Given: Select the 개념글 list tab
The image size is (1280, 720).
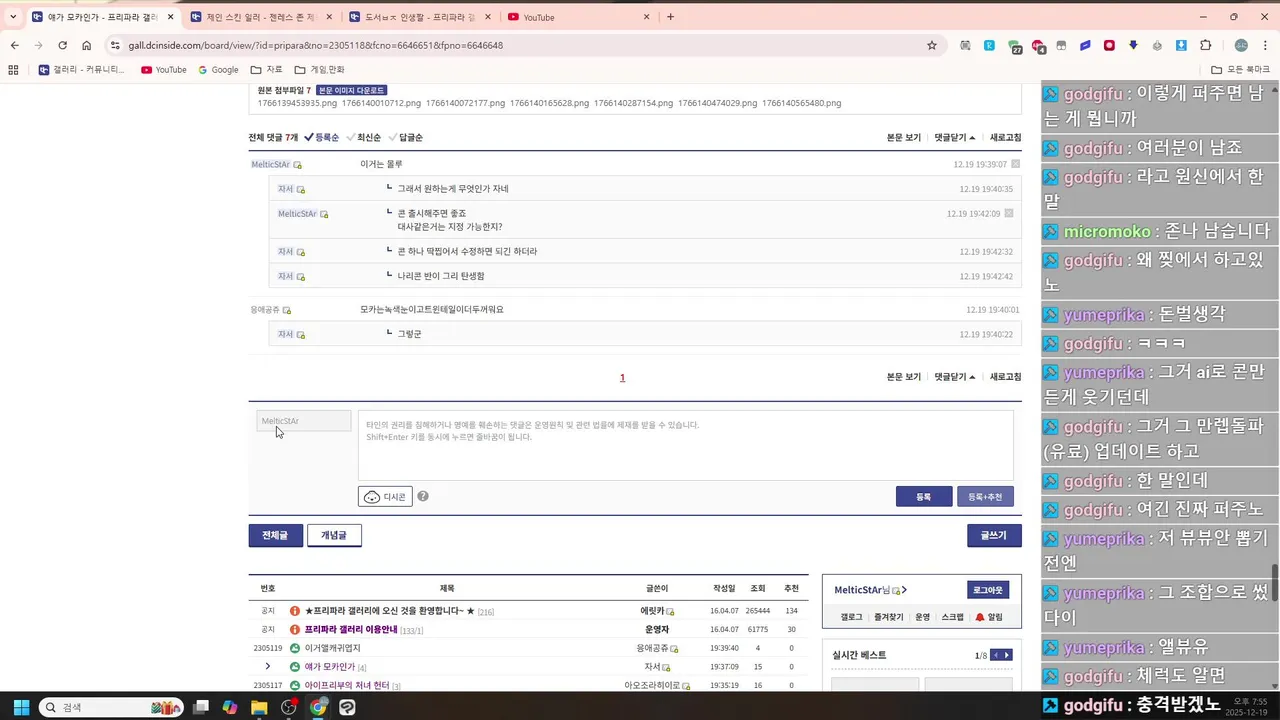Looking at the screenshot, I should pyautogui.click(x=334, y=536).
